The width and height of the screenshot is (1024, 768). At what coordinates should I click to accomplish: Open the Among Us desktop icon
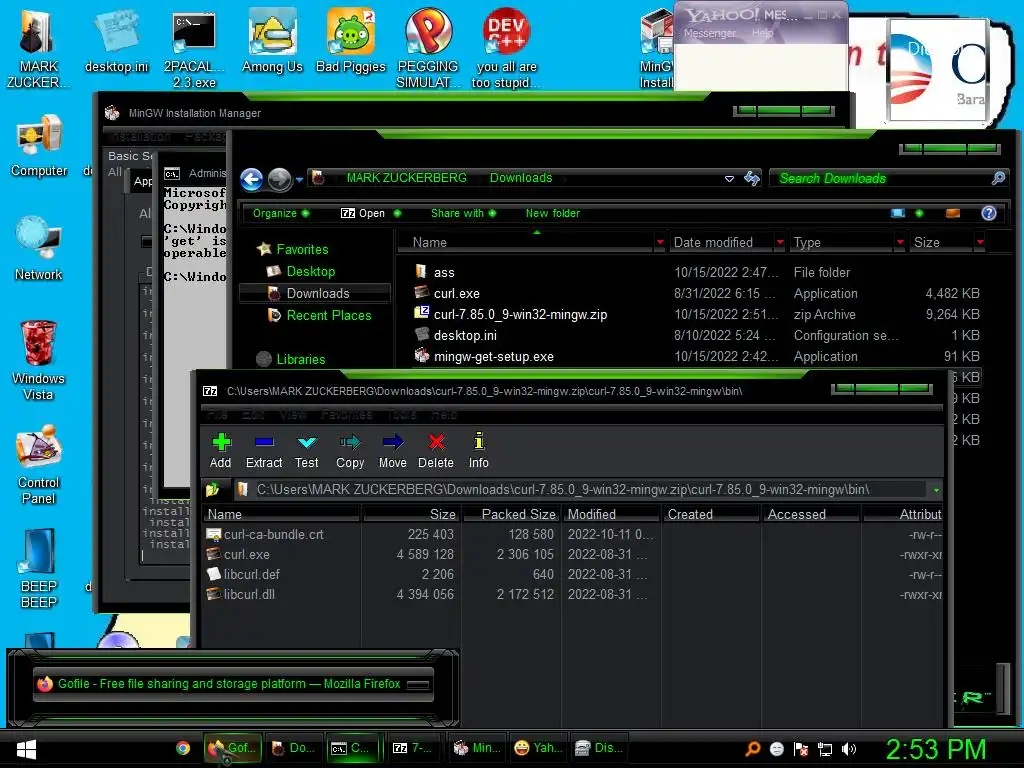pyautogui.click(x=272, y=41)
